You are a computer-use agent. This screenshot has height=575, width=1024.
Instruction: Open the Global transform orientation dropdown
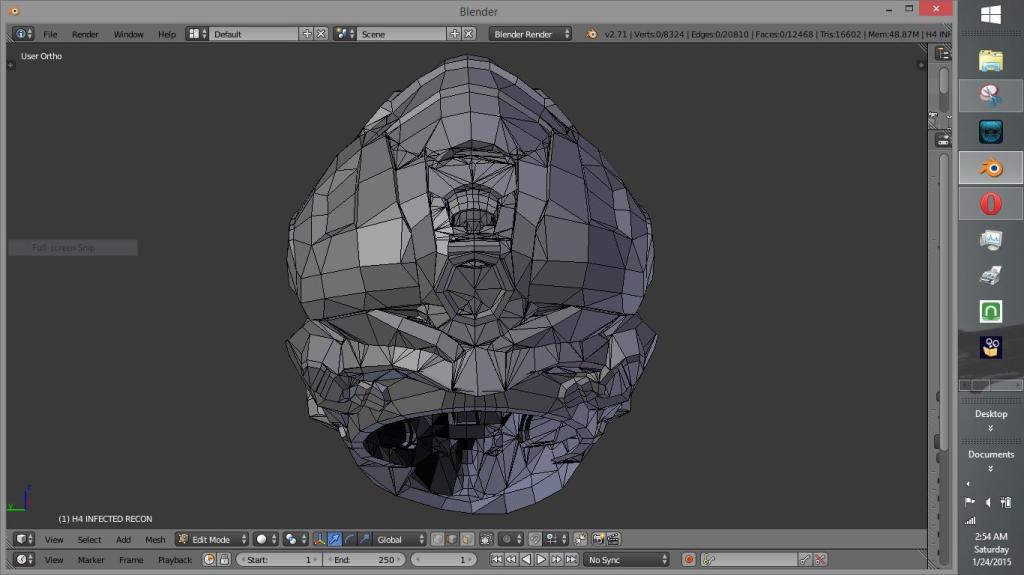(400, 539)
